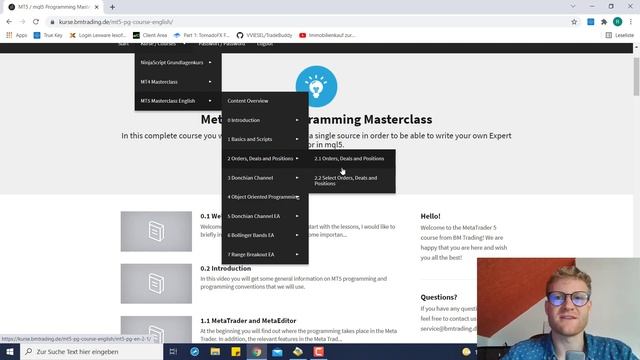Open NinjaScript Grundlagenkurs submenu item
This screenshot has width=640, height=360.
point(178,62)
